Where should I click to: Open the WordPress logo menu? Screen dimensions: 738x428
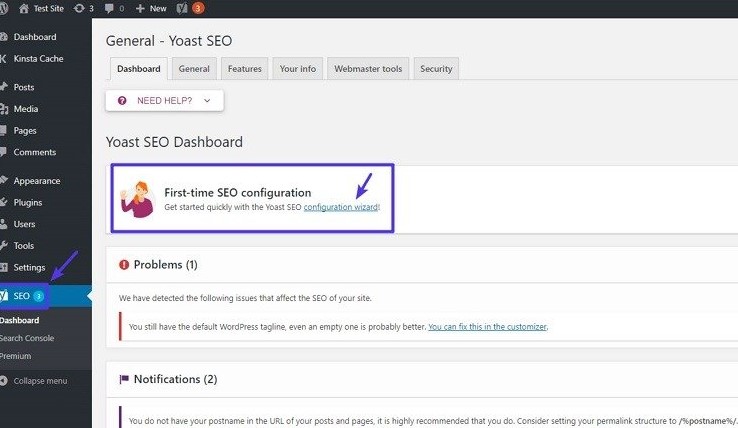[x=4, y=8]
